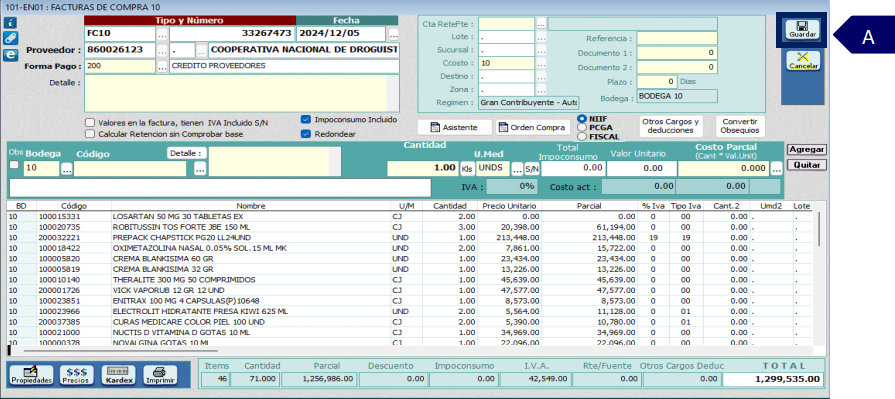Click the Quitar button

(807, 165)
